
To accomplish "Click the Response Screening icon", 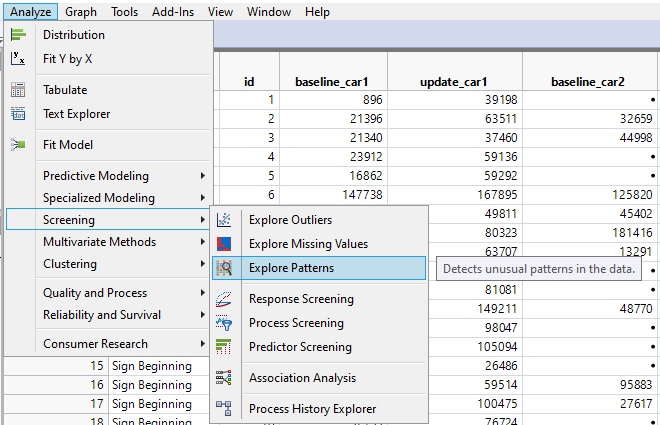I will (225, 299).
